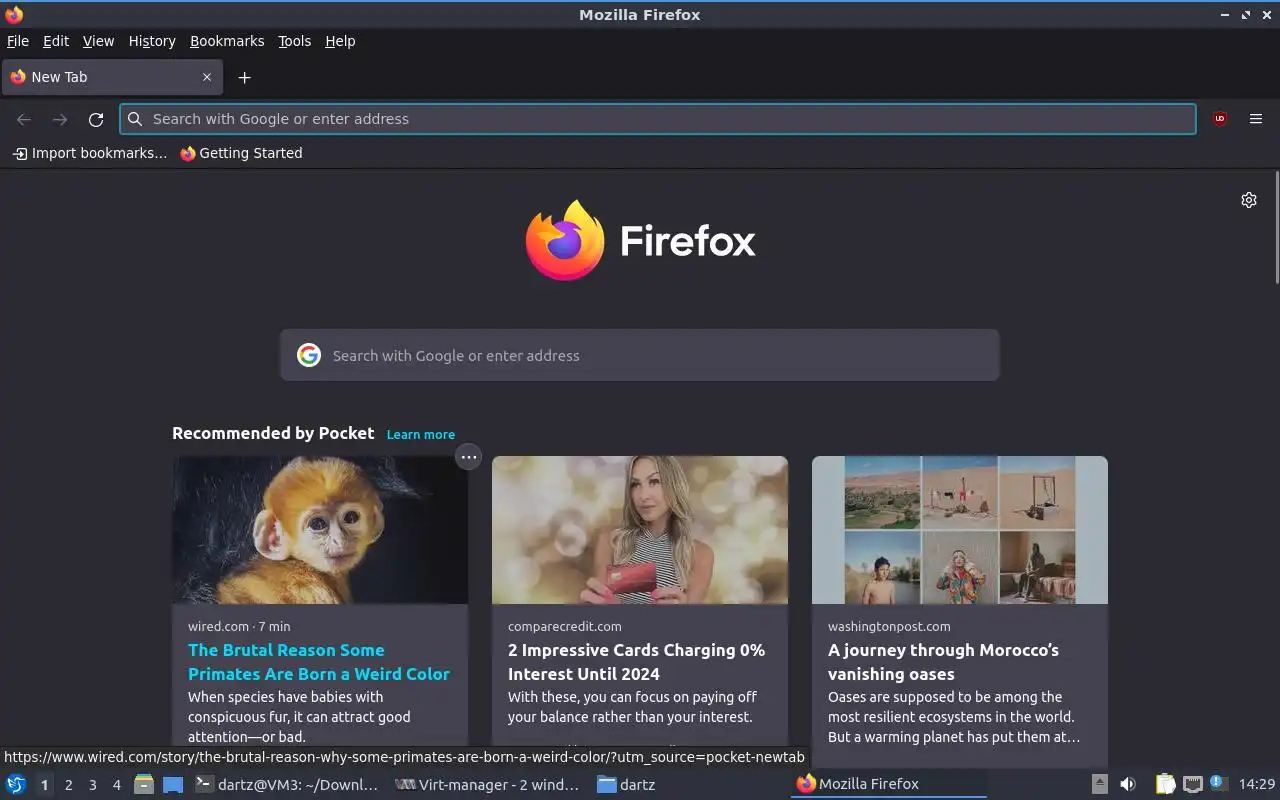
Task: Switch to workspace 3
Action: 93,785
